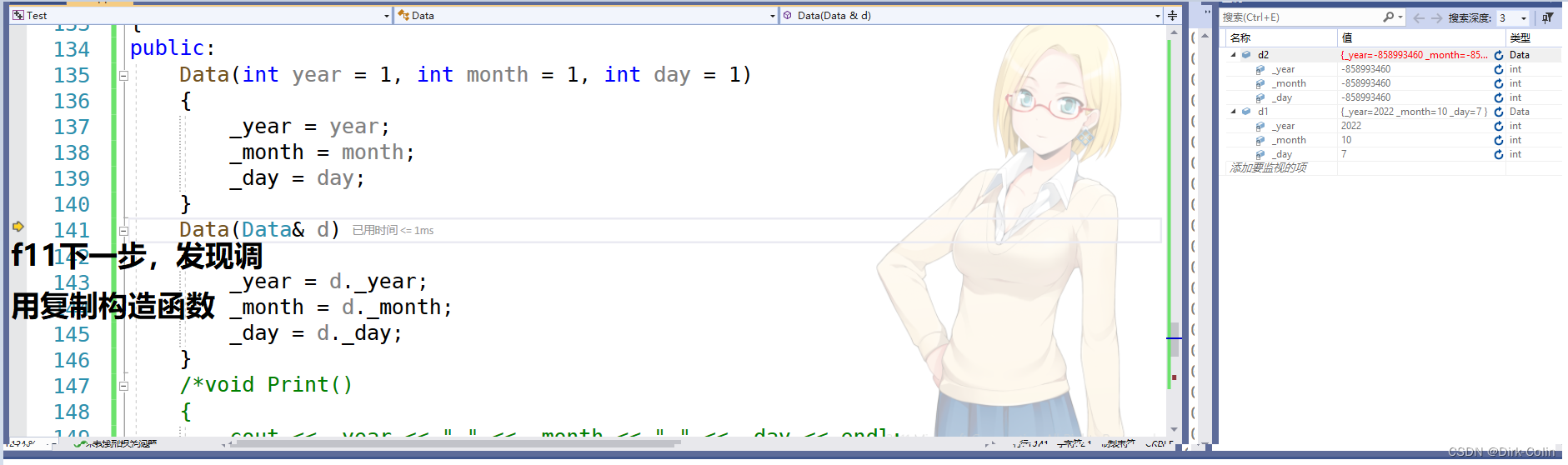Click value 2022 of d1 _year
Screen dimensions: 1568x465
pyautogui.click(x=1350, y=126)
